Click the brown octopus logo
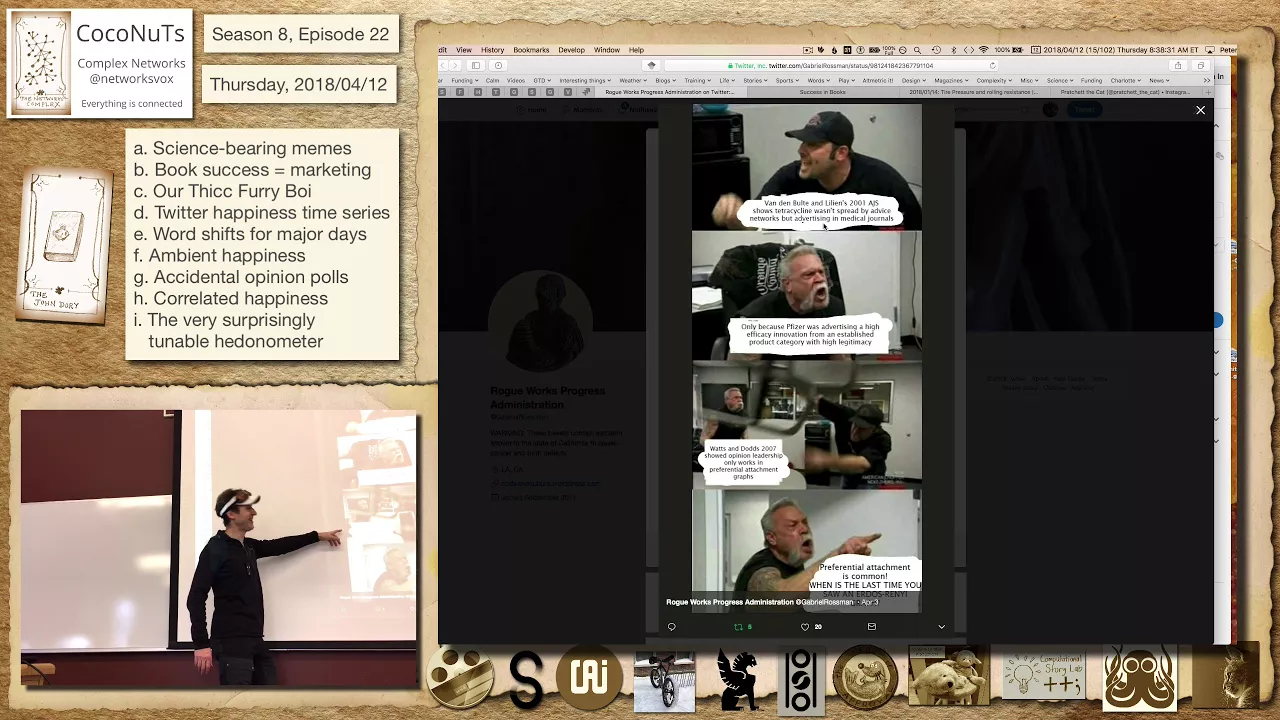 pos(1140,680)
